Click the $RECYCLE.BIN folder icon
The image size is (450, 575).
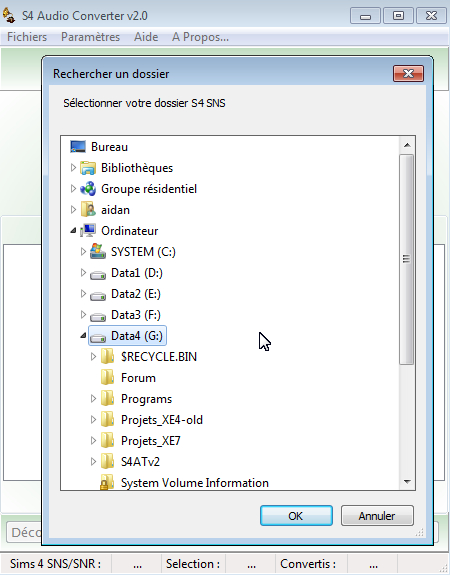click(x=107, y=356)
